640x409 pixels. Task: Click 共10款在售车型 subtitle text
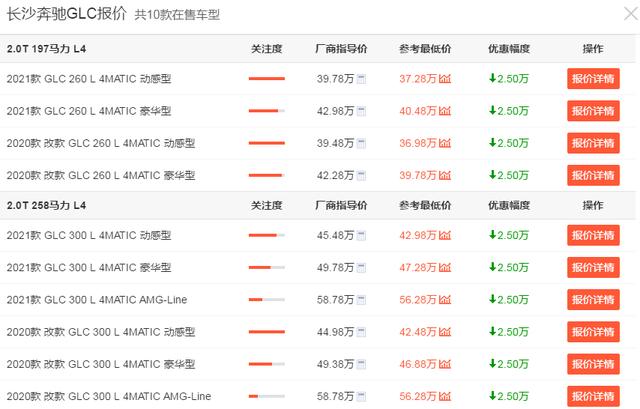coord(177,15)
